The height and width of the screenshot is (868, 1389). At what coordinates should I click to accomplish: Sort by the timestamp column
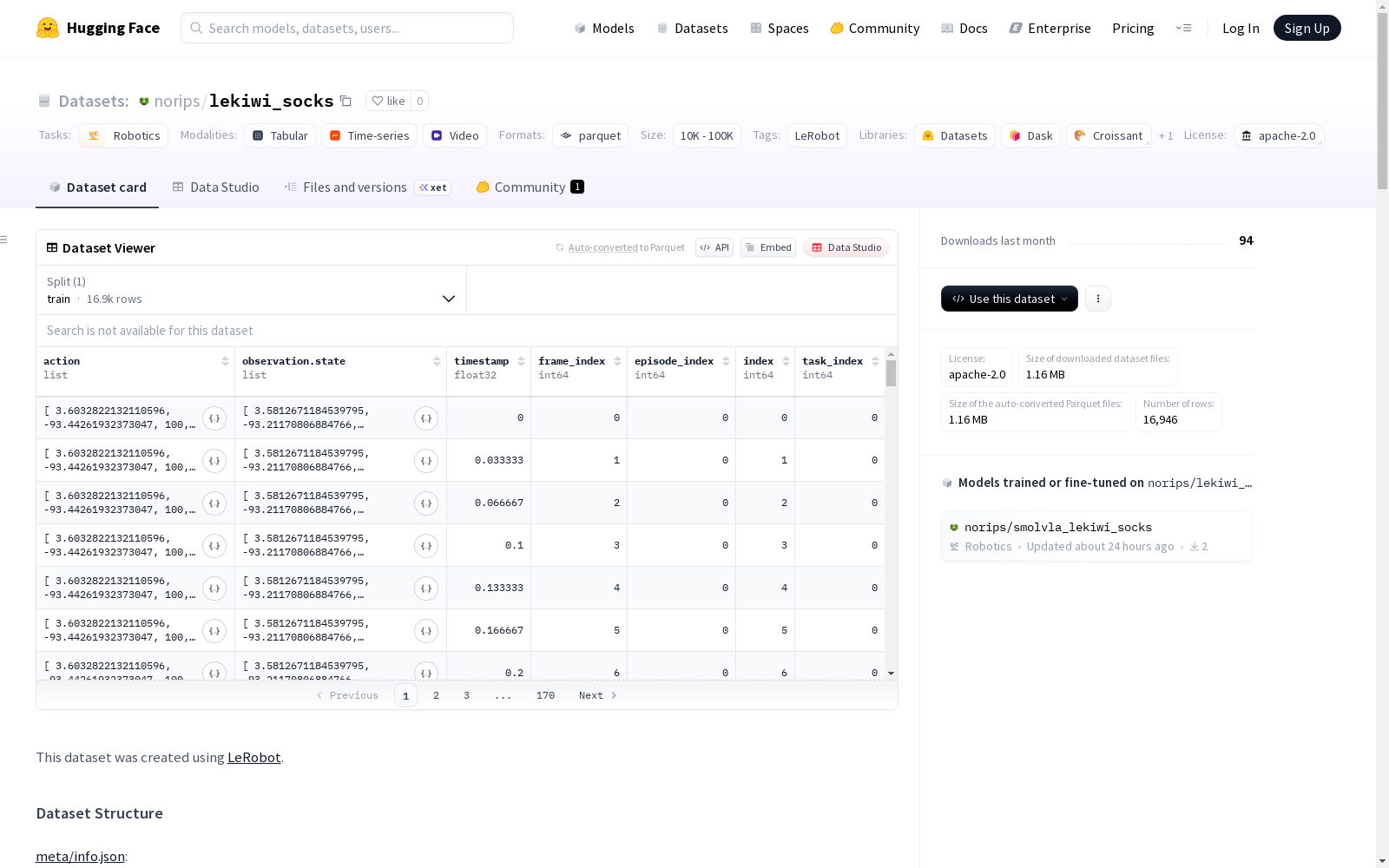click(x=521, y=361)
